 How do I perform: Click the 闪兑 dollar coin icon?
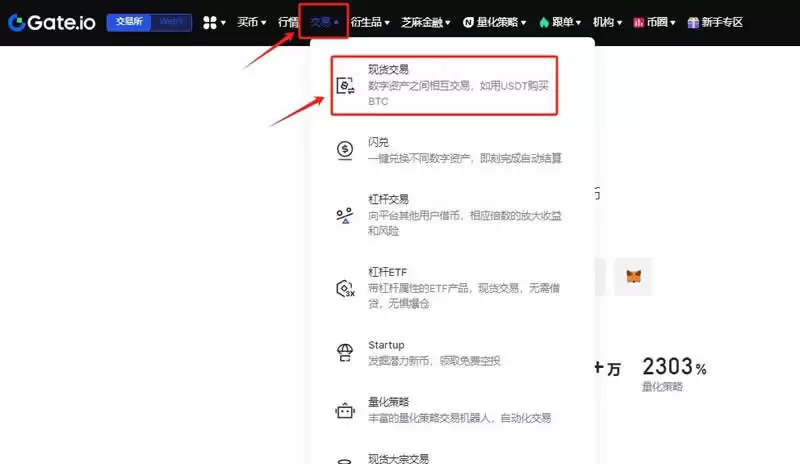[345, 150]
